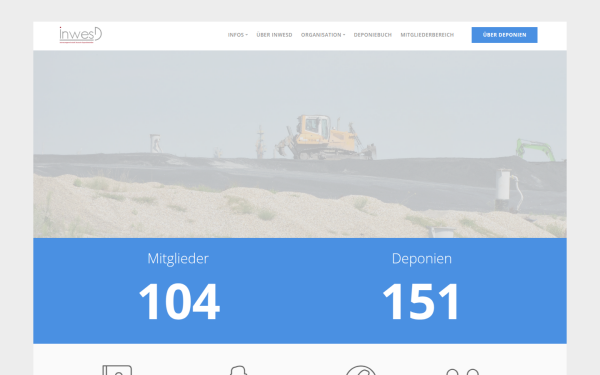
Task: Expand the Organisation dropdown menu
Action: pyautogui.click(x=323, y=35)
